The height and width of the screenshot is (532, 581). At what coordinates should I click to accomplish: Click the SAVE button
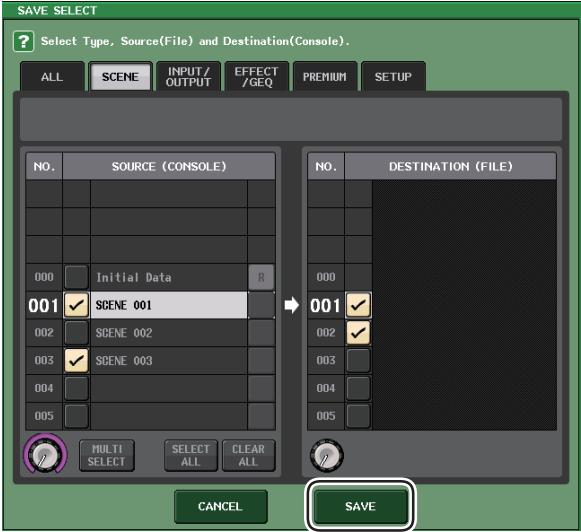coord(360,506)
